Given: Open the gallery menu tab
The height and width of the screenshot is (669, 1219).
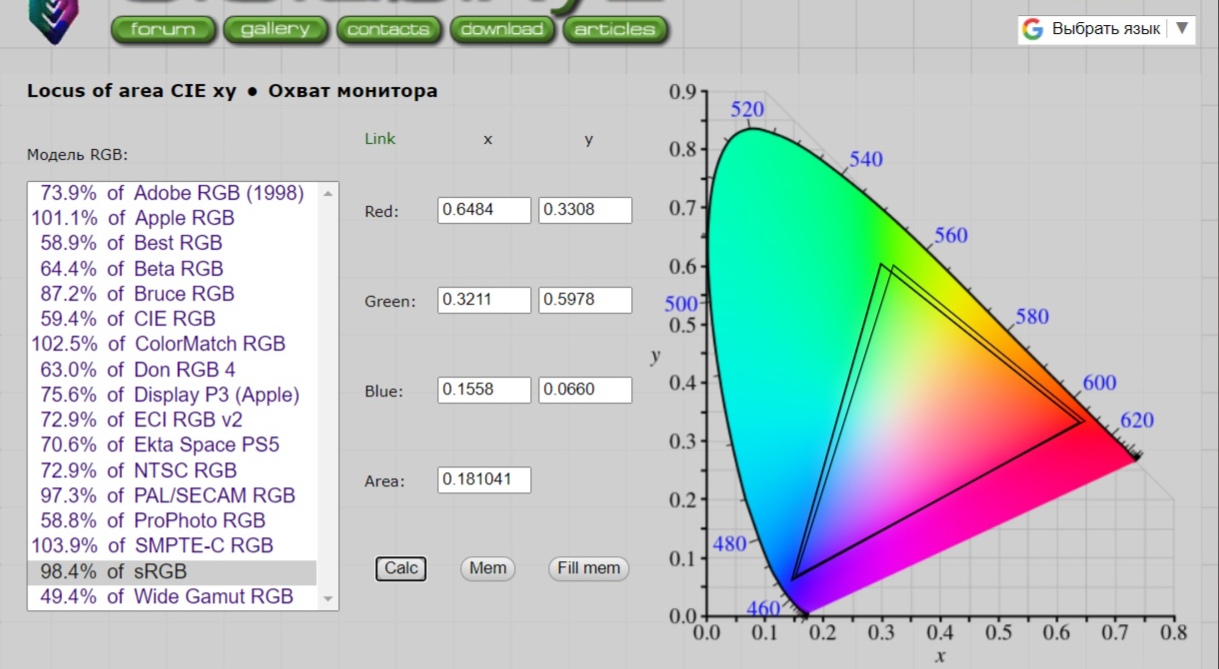Looking at the screenshot, I should coord(275,29).
